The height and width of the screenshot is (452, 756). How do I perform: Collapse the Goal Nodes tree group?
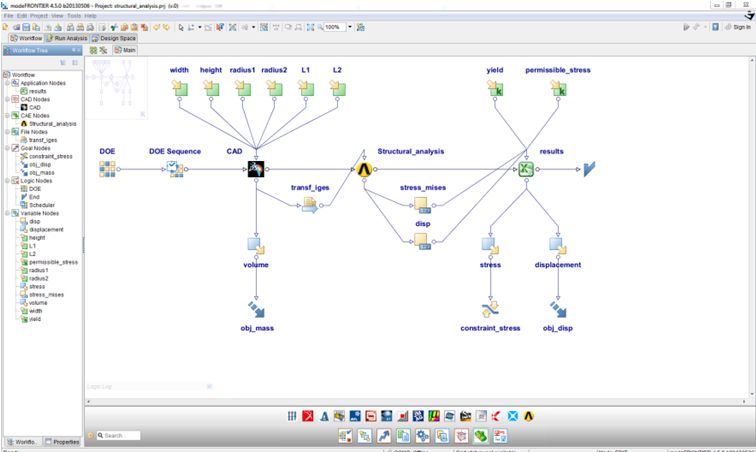pos(6,148)
